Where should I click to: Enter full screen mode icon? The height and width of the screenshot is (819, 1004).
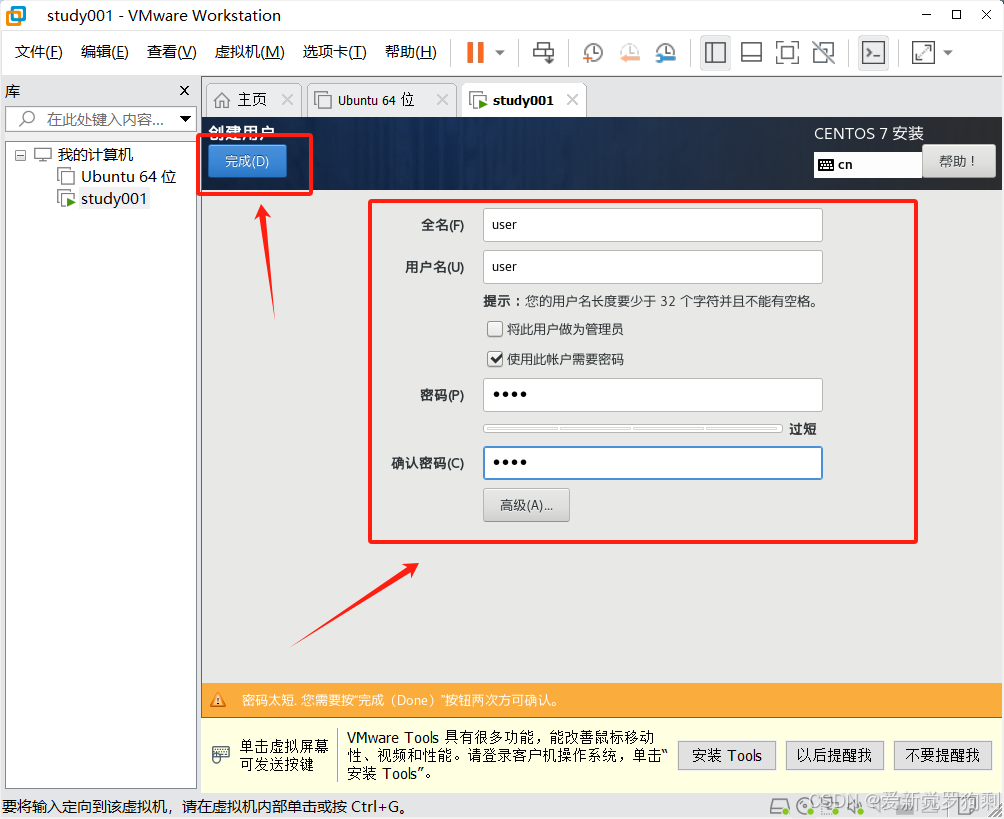click(x=787, y=53)
